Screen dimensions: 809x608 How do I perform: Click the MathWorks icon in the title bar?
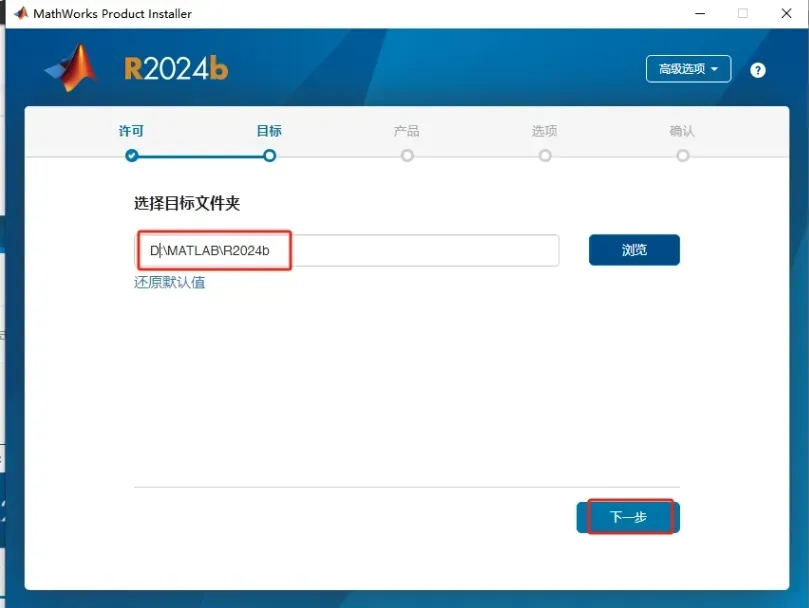click(x=21, y=13)
